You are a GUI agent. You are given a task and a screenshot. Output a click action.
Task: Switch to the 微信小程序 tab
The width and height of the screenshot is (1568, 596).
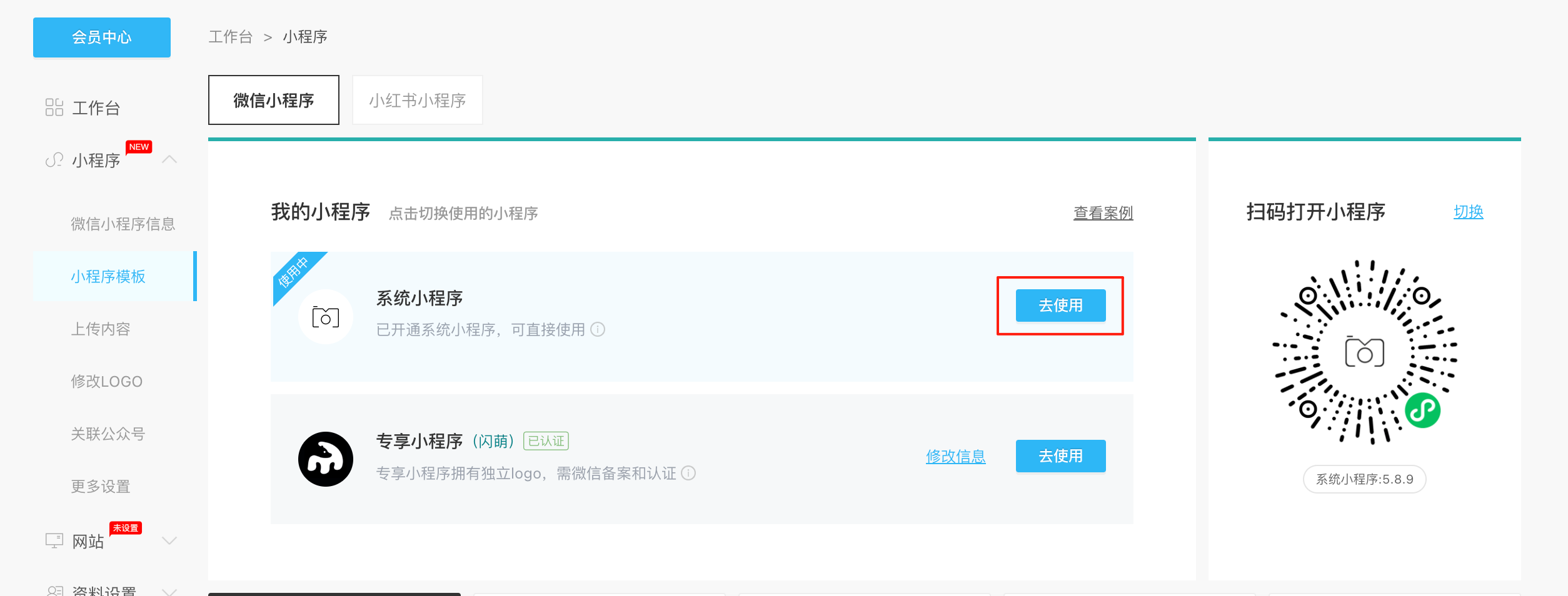coord(274,100)
